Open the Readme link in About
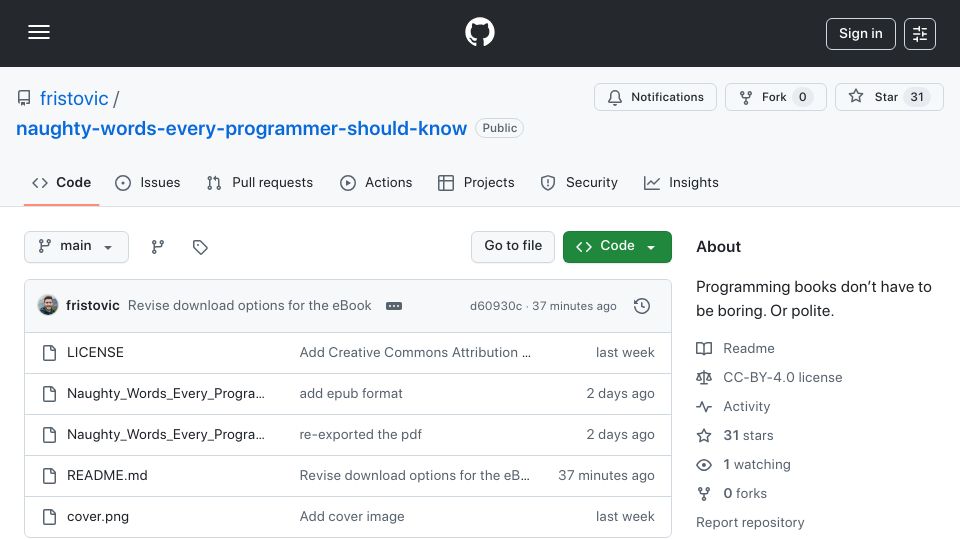The image size is (960, 540). (749, 348)
